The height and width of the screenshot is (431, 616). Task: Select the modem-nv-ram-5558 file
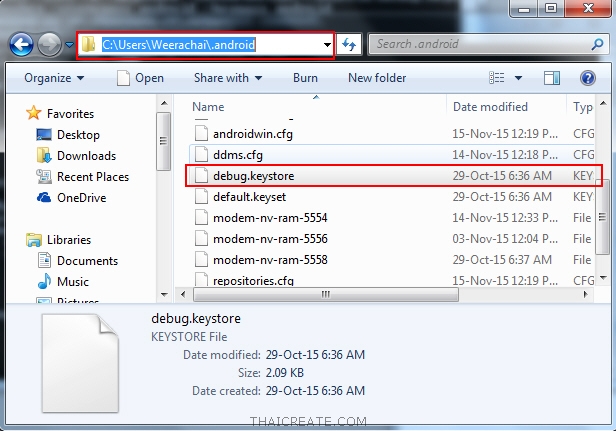(270, 260)
